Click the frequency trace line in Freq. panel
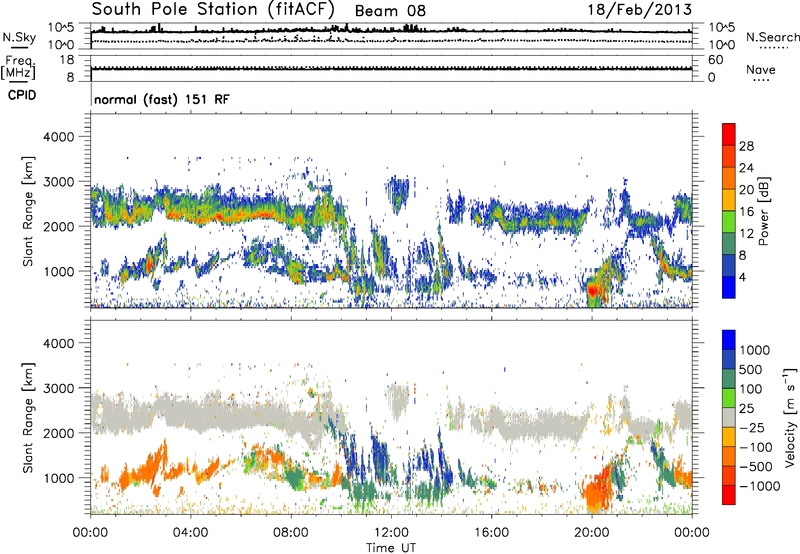Screen dimensions: 800x554 pos(391,68)
